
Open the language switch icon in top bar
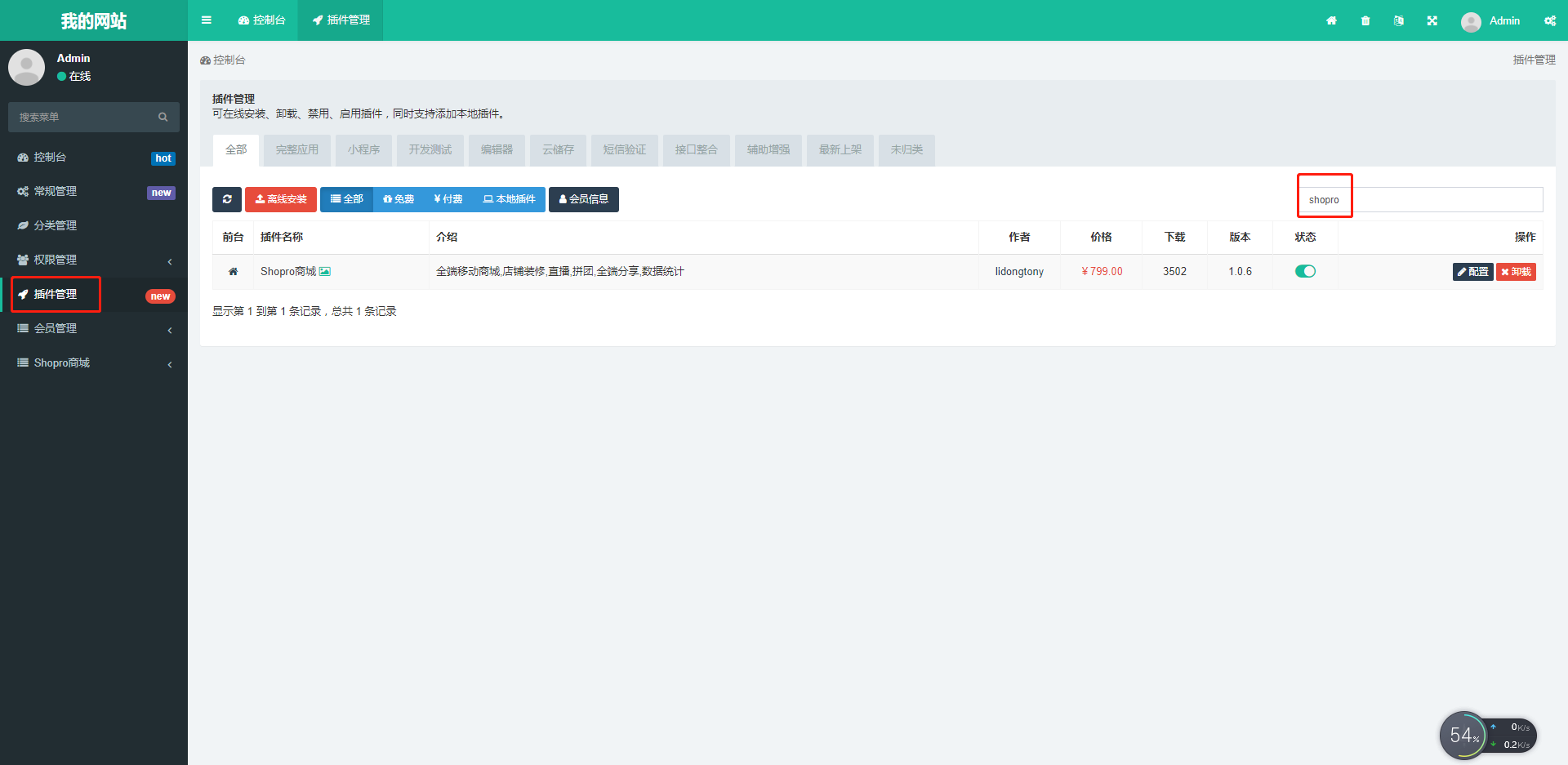coord(1399,20)
